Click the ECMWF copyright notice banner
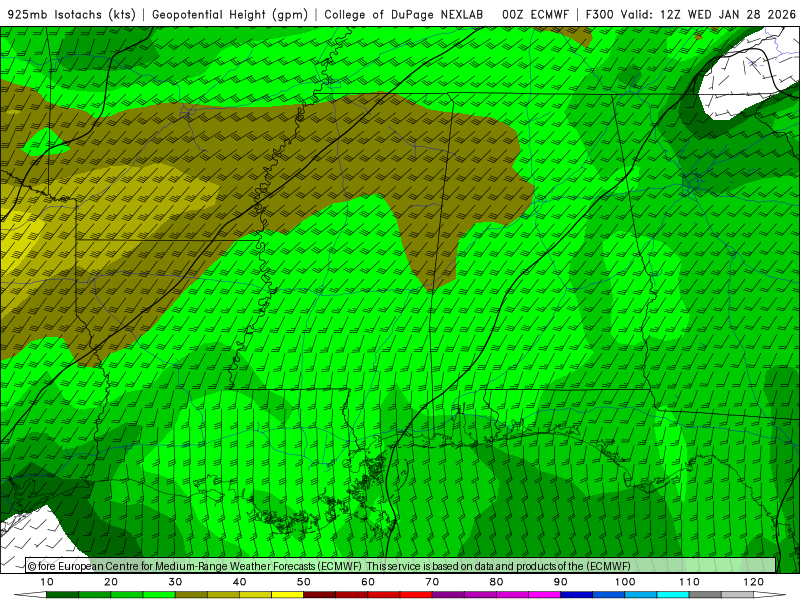Image resolution: width=800 pixels, height=600 pixels. (x=401, y=566)
